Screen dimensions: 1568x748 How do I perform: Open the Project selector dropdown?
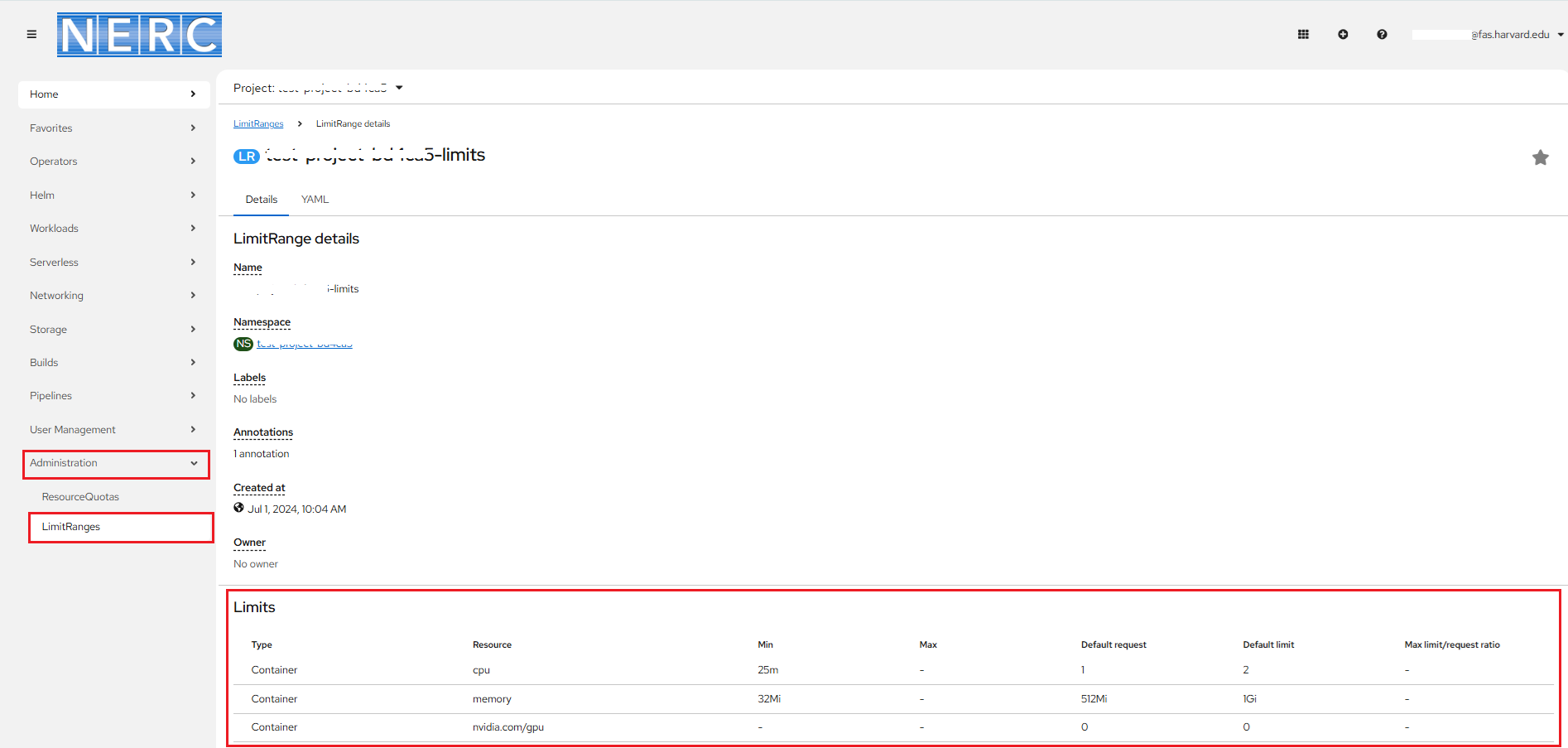click(x=318, y=88)
